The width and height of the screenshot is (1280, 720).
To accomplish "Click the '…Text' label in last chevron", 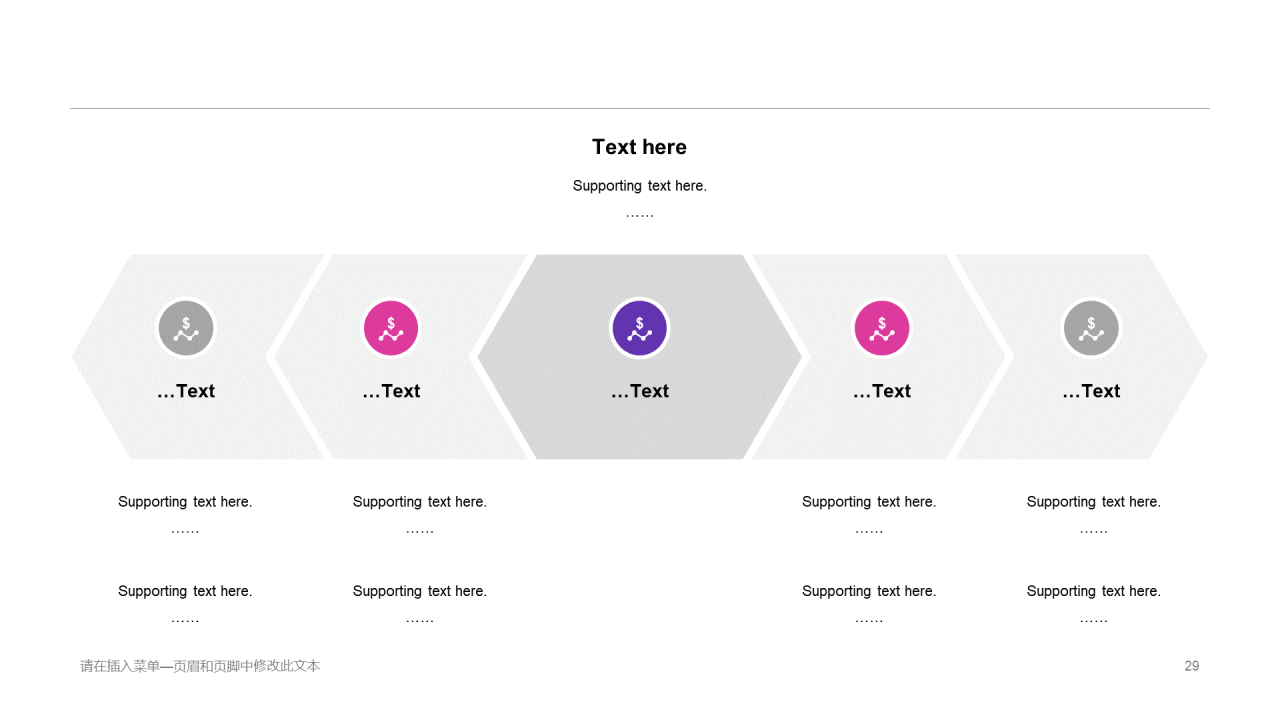I will pos(1091,391).
